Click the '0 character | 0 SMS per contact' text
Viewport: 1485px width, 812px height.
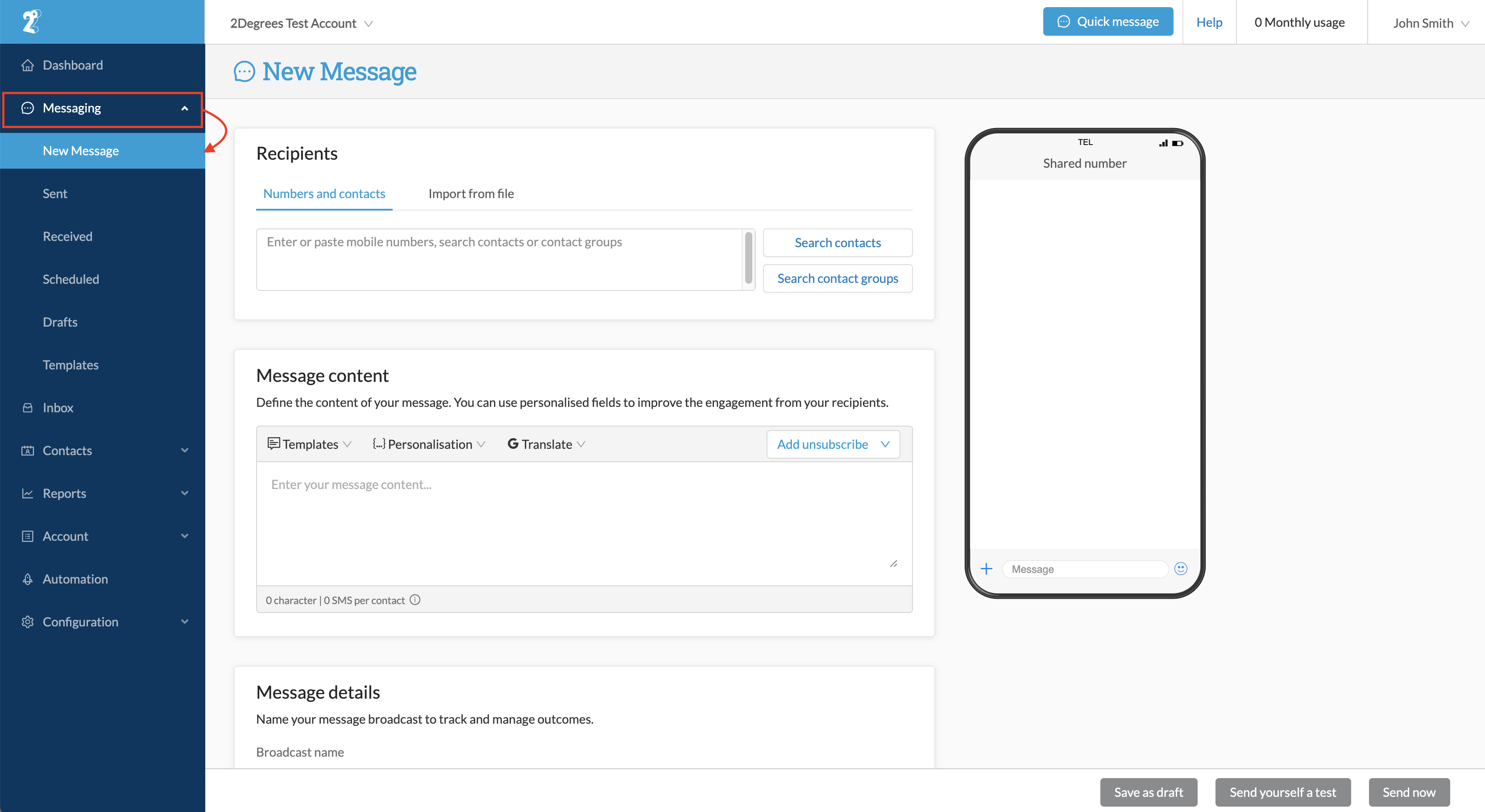[x=335, y=600]
